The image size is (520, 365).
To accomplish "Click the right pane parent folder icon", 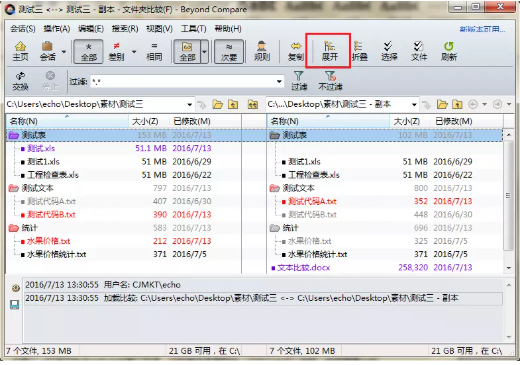I will [457, 105].
